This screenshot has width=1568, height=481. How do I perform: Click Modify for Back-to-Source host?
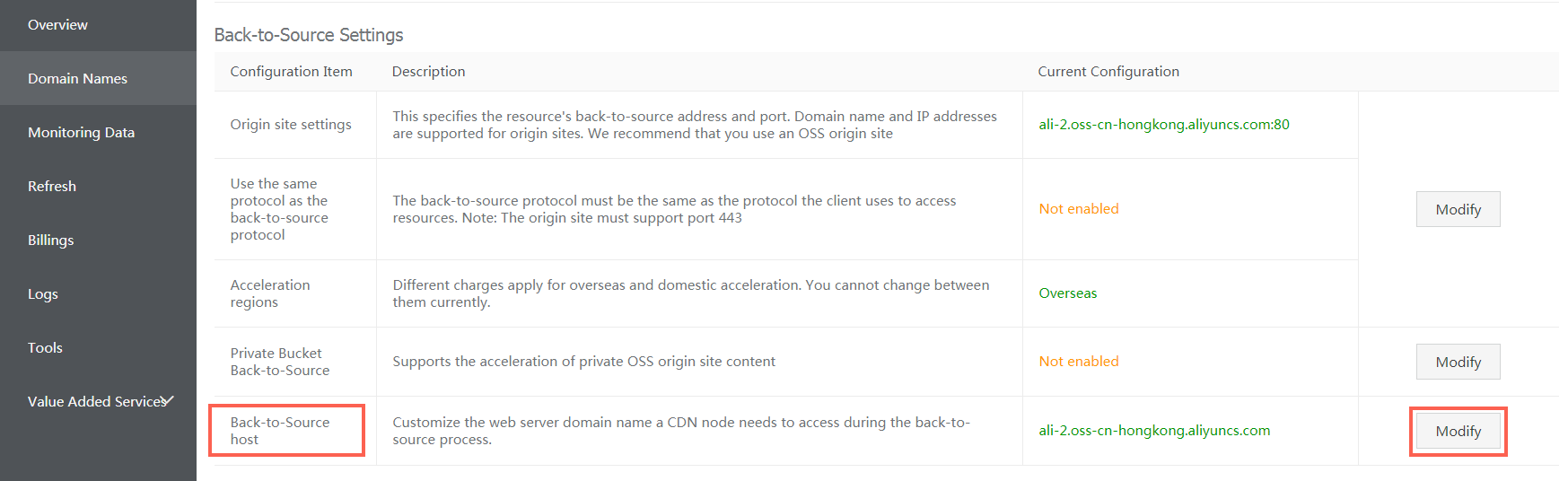[x=1458, y=431]
